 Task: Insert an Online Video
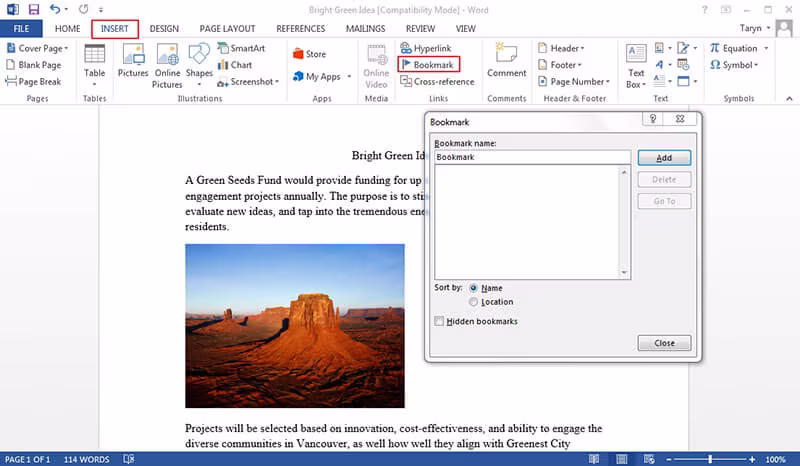click(376, 66)
